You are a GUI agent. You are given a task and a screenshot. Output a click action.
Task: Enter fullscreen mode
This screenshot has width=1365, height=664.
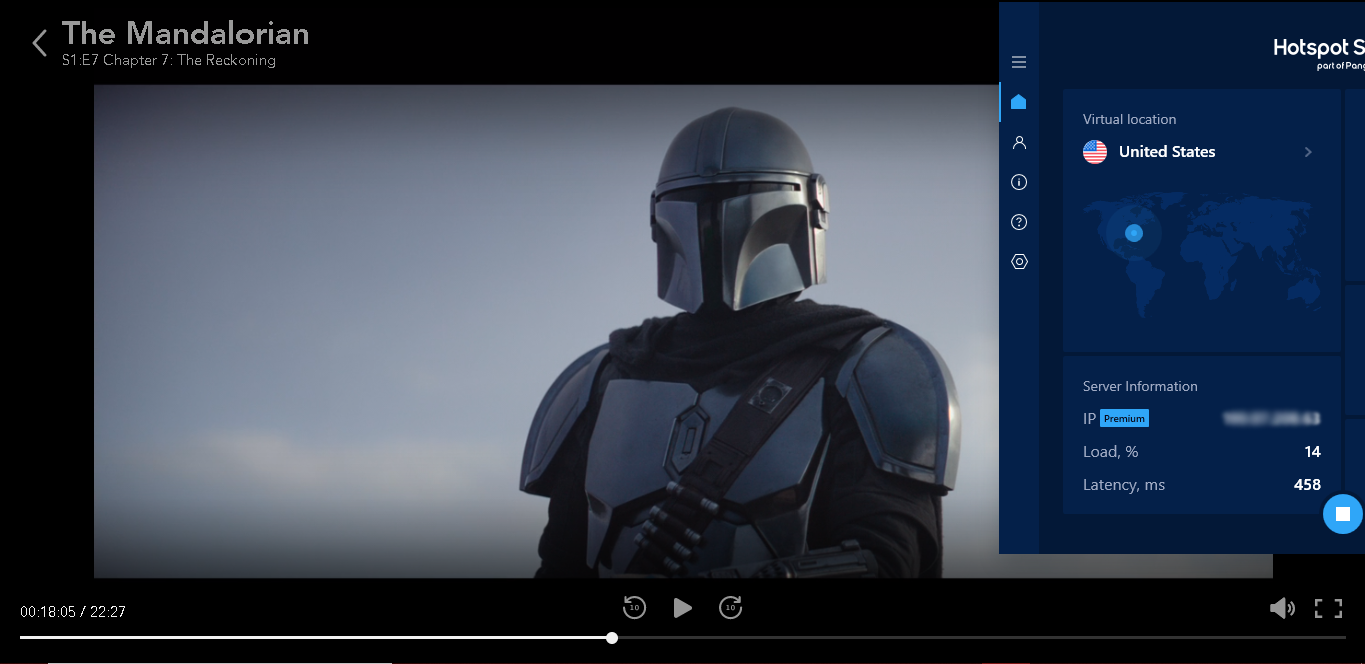(x=1328, y=608)
